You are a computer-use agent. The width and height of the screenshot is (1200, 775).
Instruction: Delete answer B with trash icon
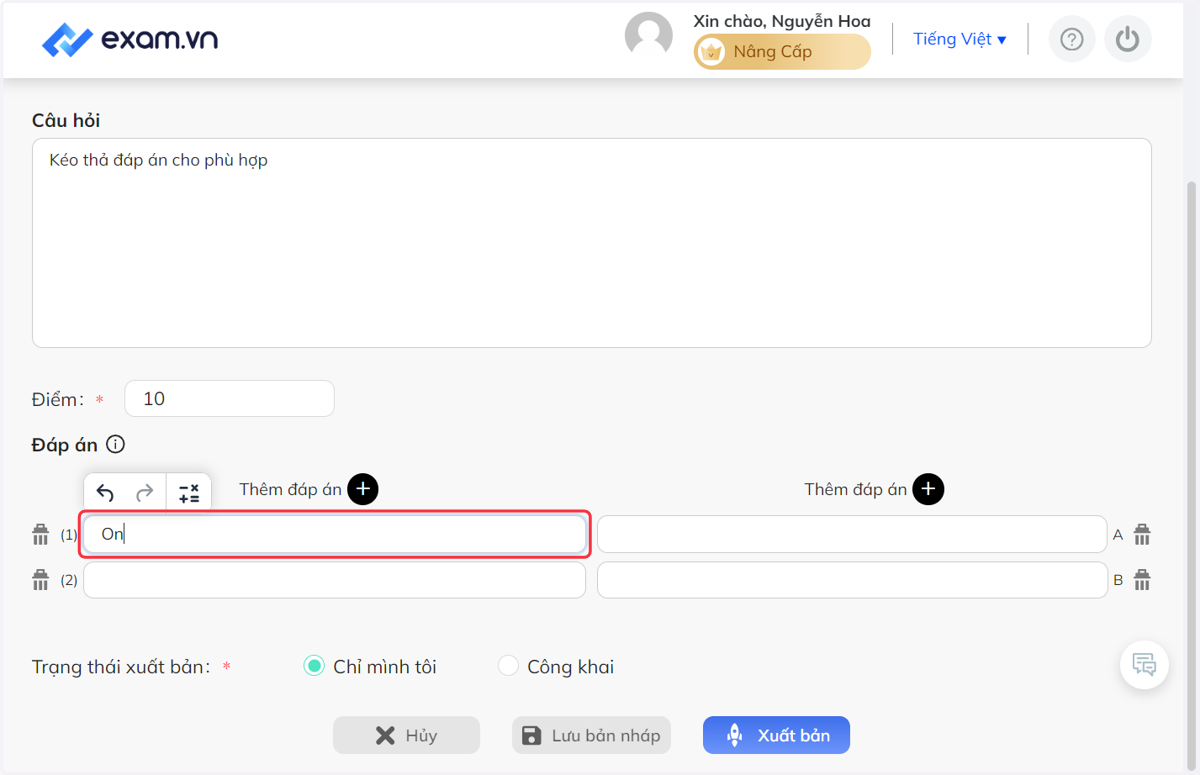click(x=1142, y=579)
